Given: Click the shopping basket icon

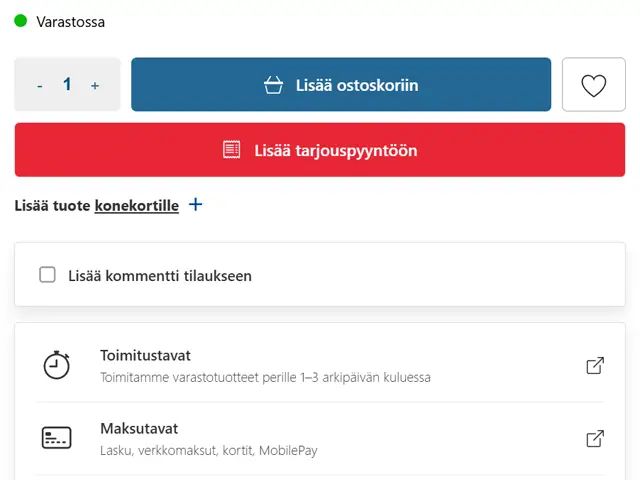Looking at the screenshot, I should tap(273, 85).
